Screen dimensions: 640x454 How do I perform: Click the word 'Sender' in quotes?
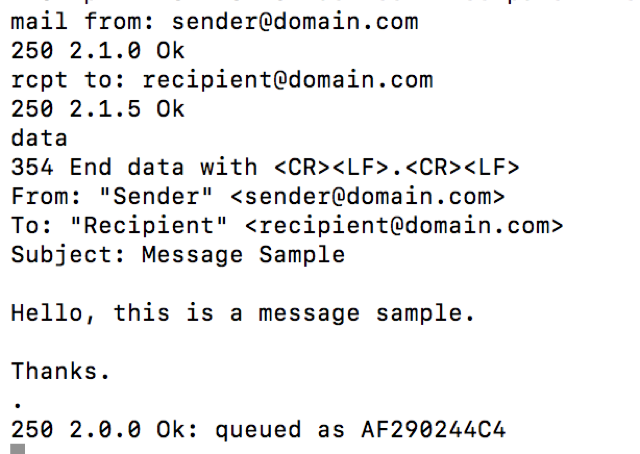tap(156, 196)
